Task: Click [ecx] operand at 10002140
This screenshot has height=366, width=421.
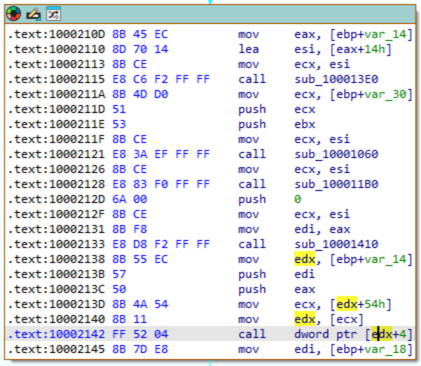Action: pos(346,319)
